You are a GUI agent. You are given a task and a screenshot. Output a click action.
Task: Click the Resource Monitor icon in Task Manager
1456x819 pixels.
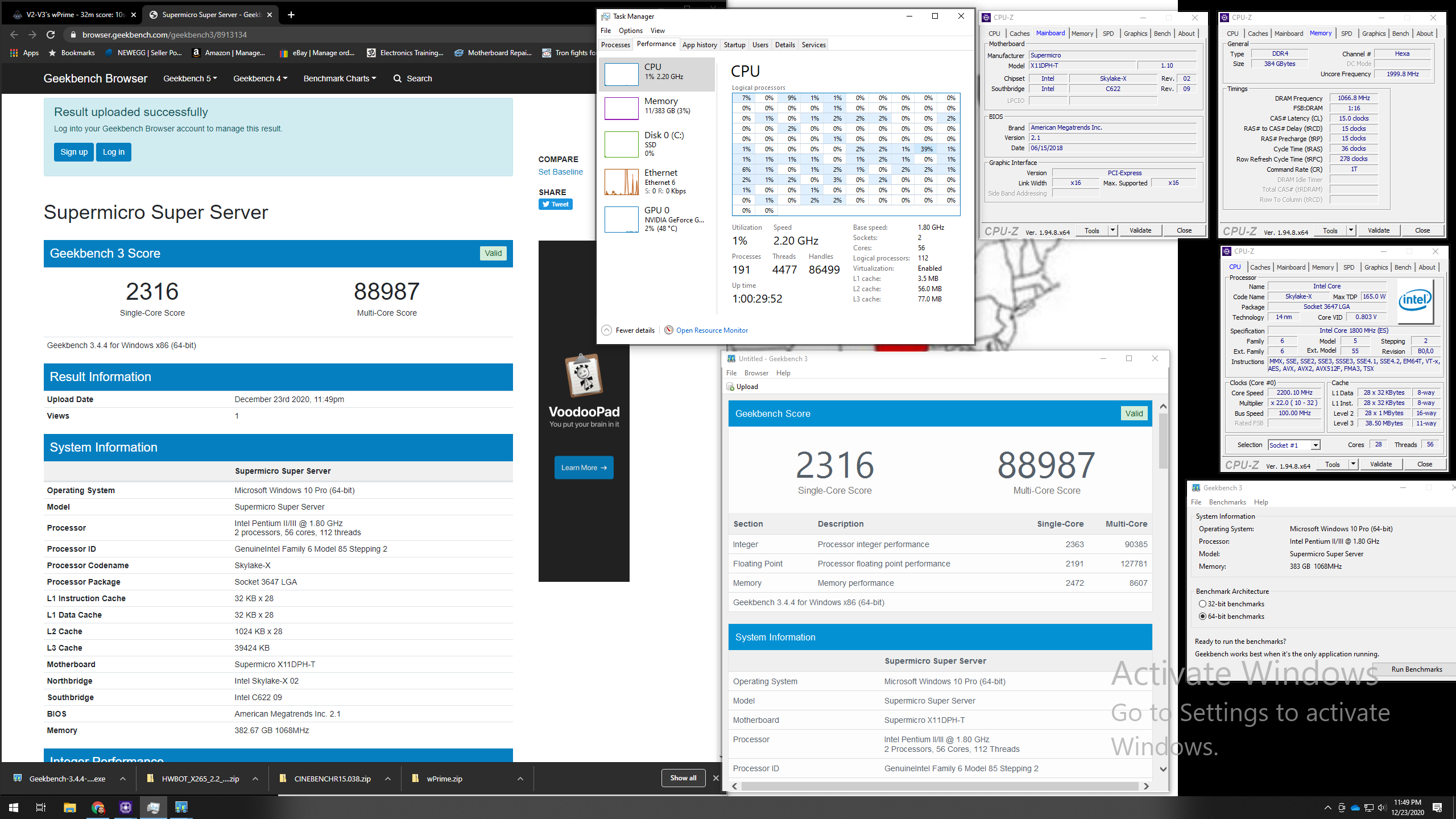click(669, 330)
